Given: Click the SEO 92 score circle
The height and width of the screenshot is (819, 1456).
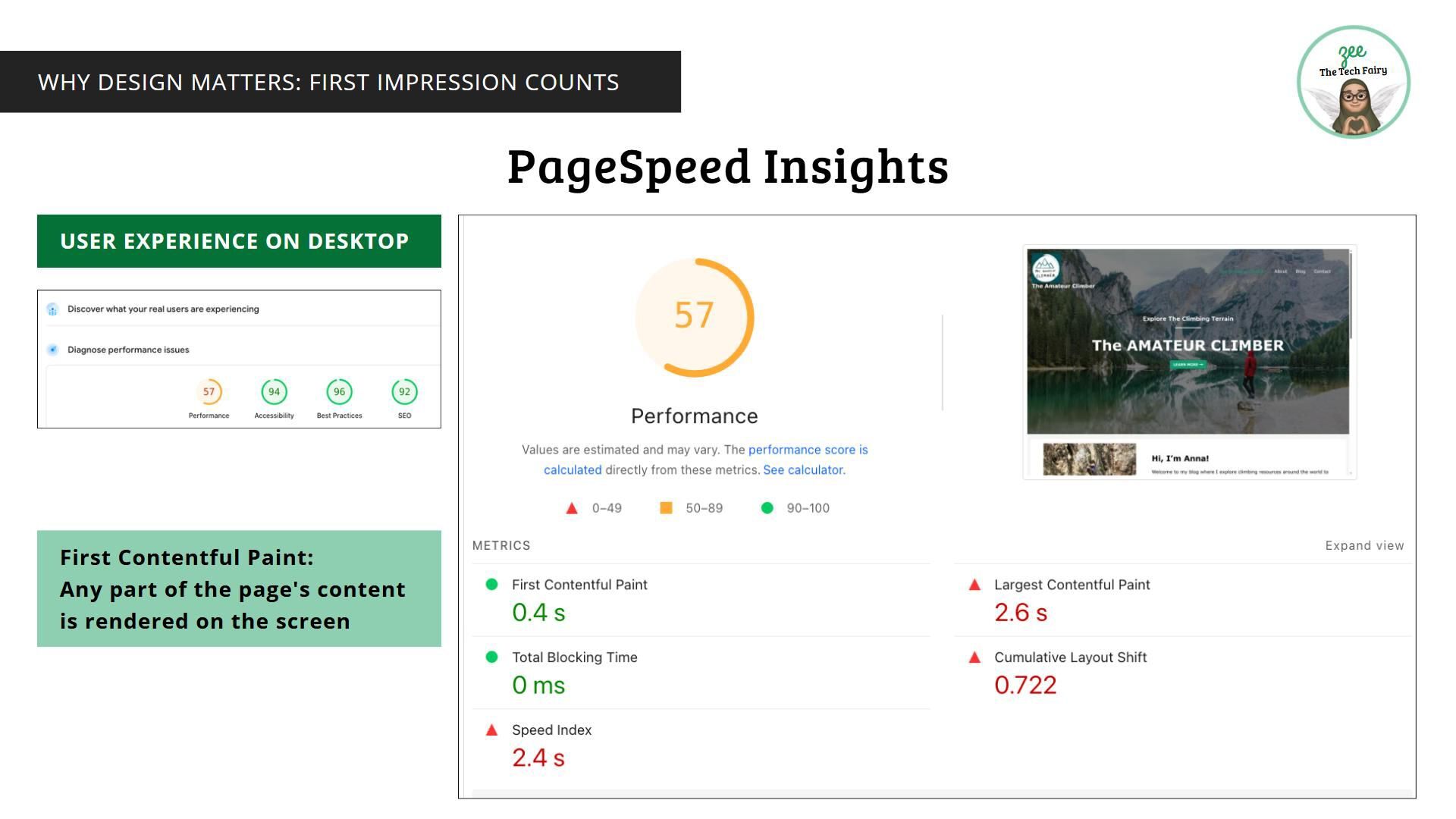Looking at the screenshot, I should [404, 392].
